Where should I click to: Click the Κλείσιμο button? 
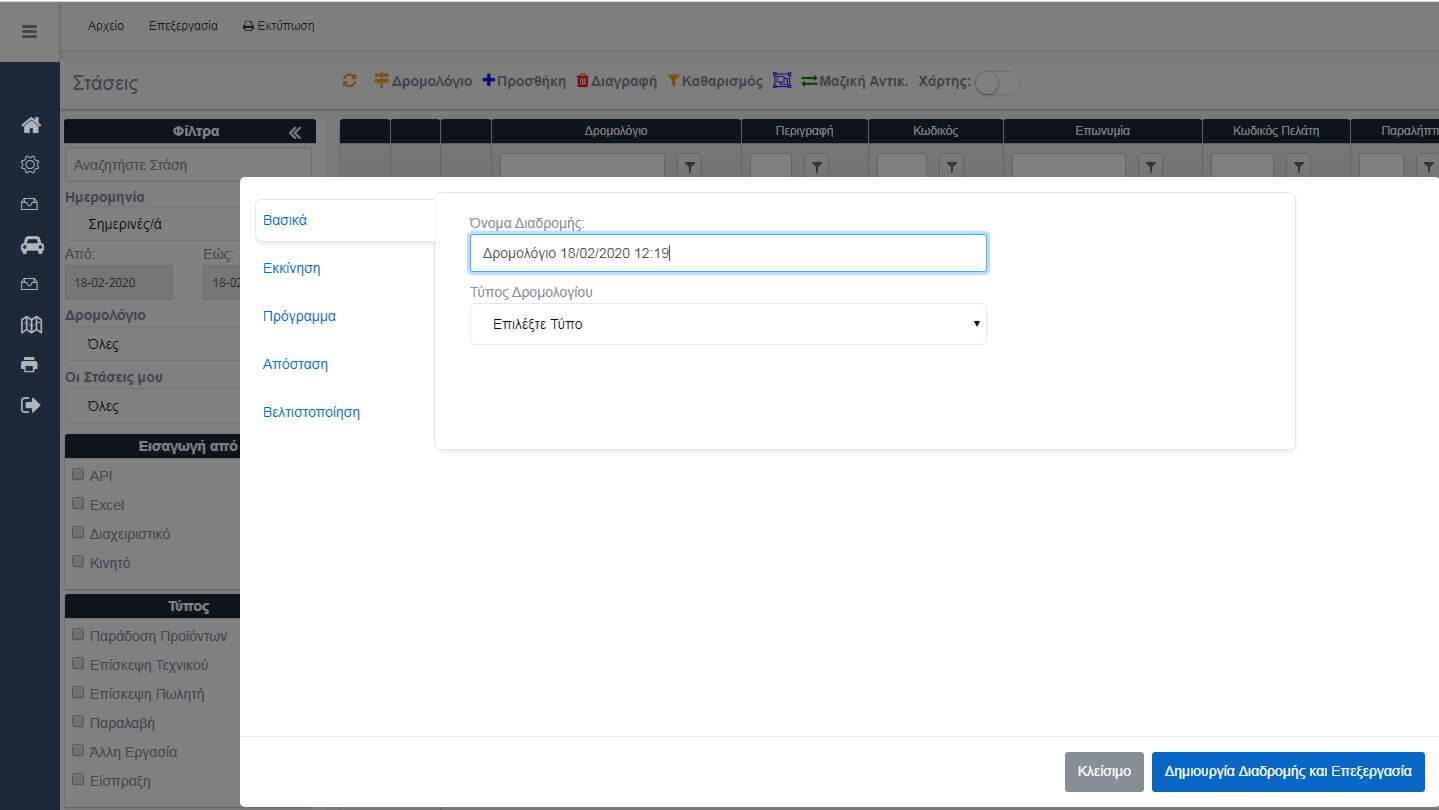pos(1103,771)
